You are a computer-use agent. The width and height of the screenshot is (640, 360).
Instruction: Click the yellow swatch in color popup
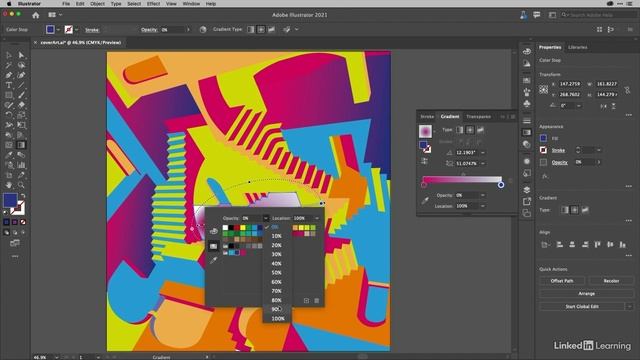coord(243,228)
